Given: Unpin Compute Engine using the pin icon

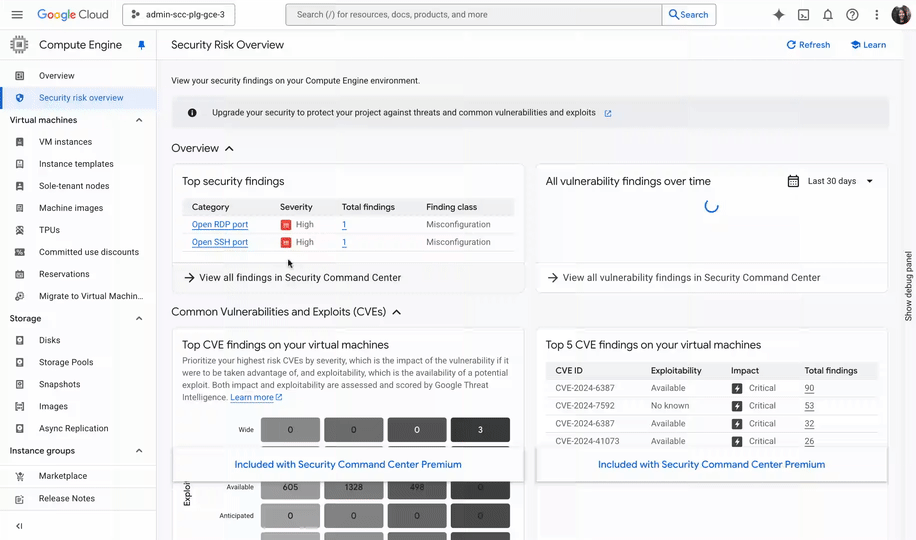Looking at the screenshot, I should [141, 45].
